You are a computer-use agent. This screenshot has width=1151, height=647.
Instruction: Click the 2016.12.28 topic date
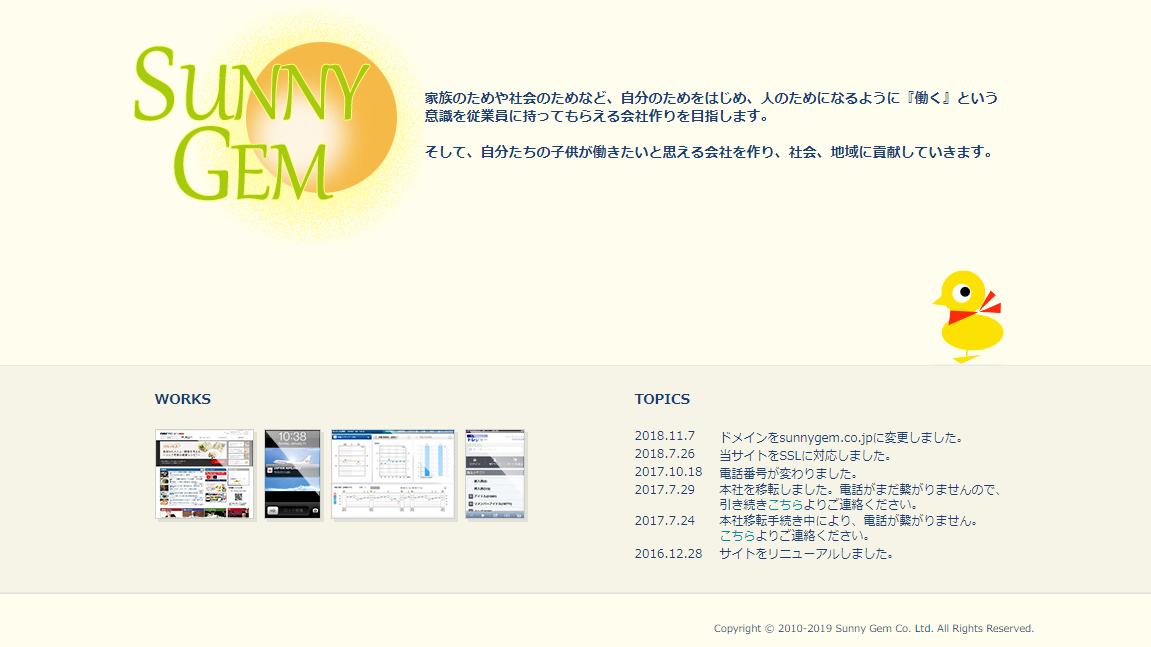tap(668, 553)
